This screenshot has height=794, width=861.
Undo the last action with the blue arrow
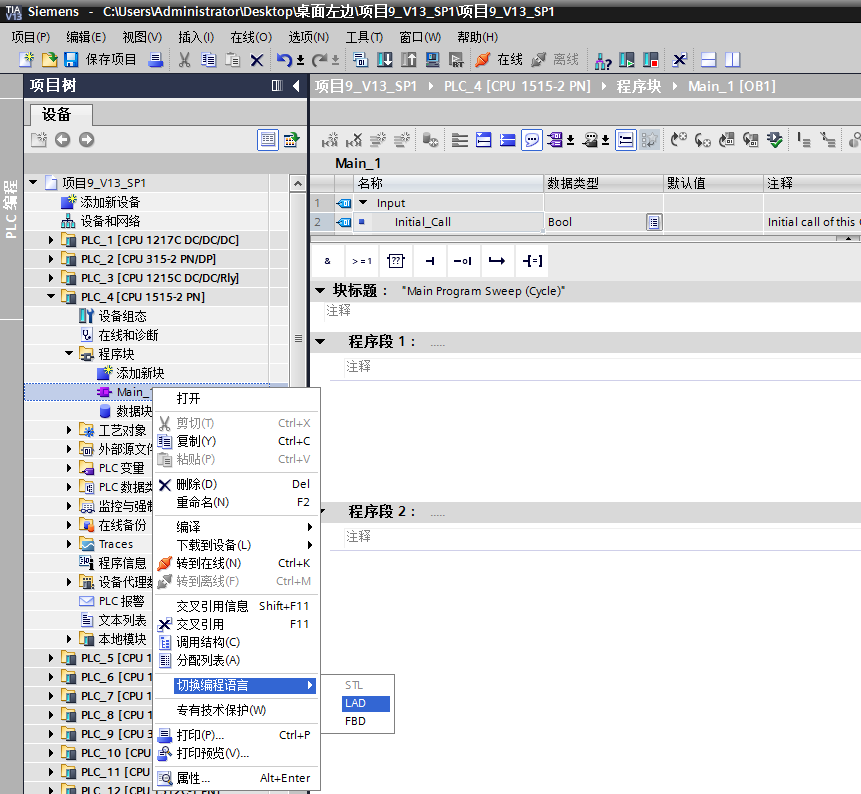(284, 59)
